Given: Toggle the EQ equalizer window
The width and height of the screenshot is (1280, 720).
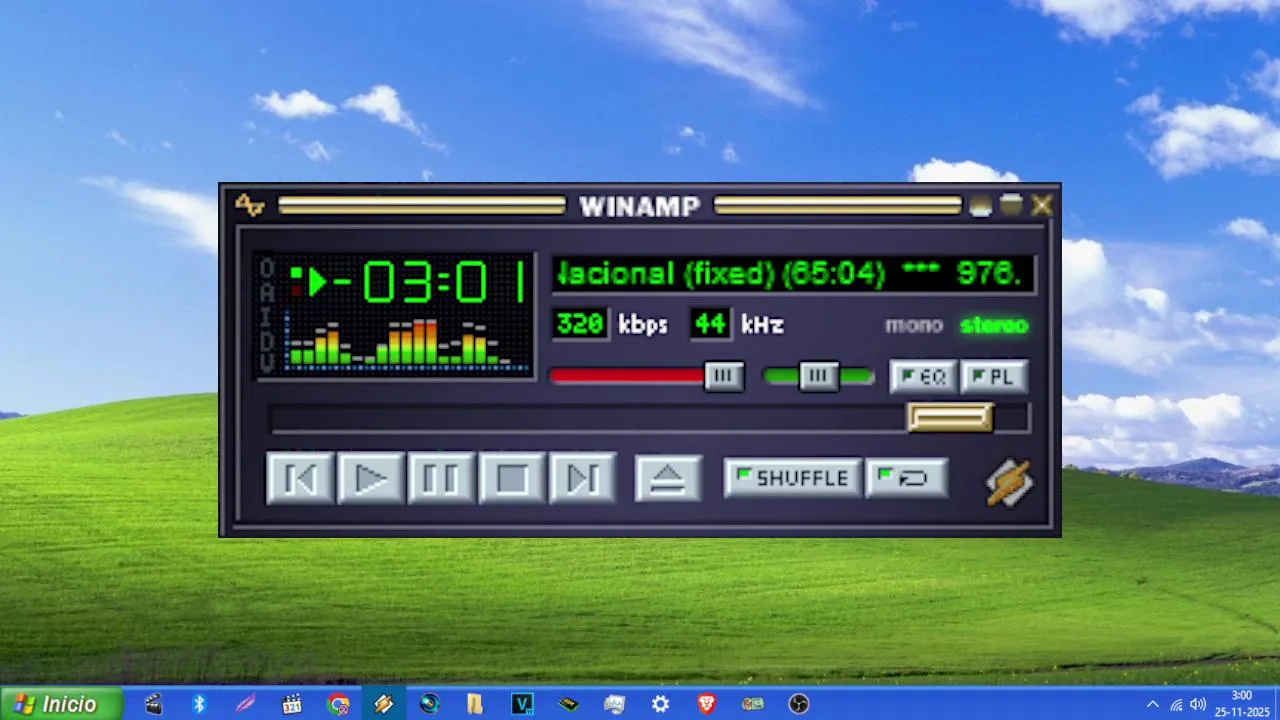Looking at the screenshot, I should (923, 377).
